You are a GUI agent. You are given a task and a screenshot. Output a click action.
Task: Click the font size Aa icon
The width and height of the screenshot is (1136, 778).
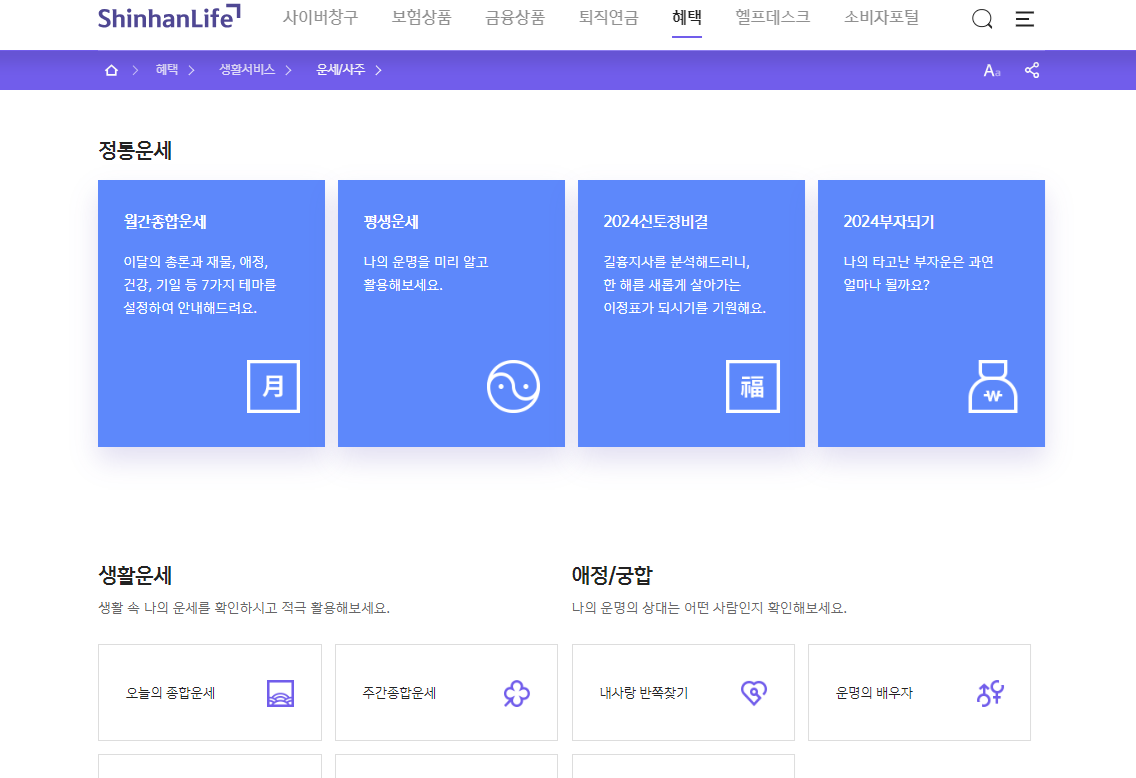click(992, 70)
